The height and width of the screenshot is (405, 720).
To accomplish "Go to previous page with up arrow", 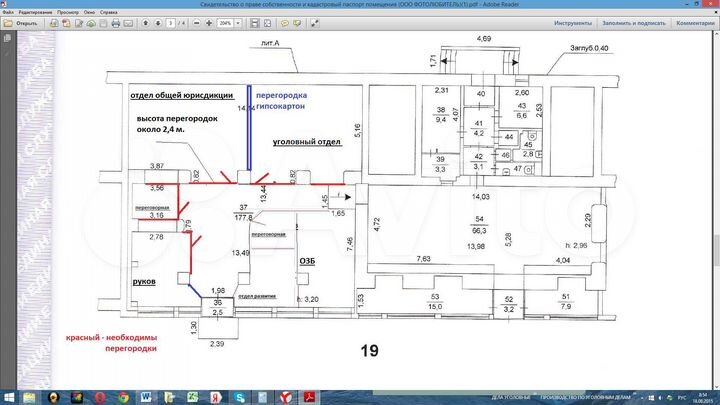I will pyautogui.click(x=147, y=22).
